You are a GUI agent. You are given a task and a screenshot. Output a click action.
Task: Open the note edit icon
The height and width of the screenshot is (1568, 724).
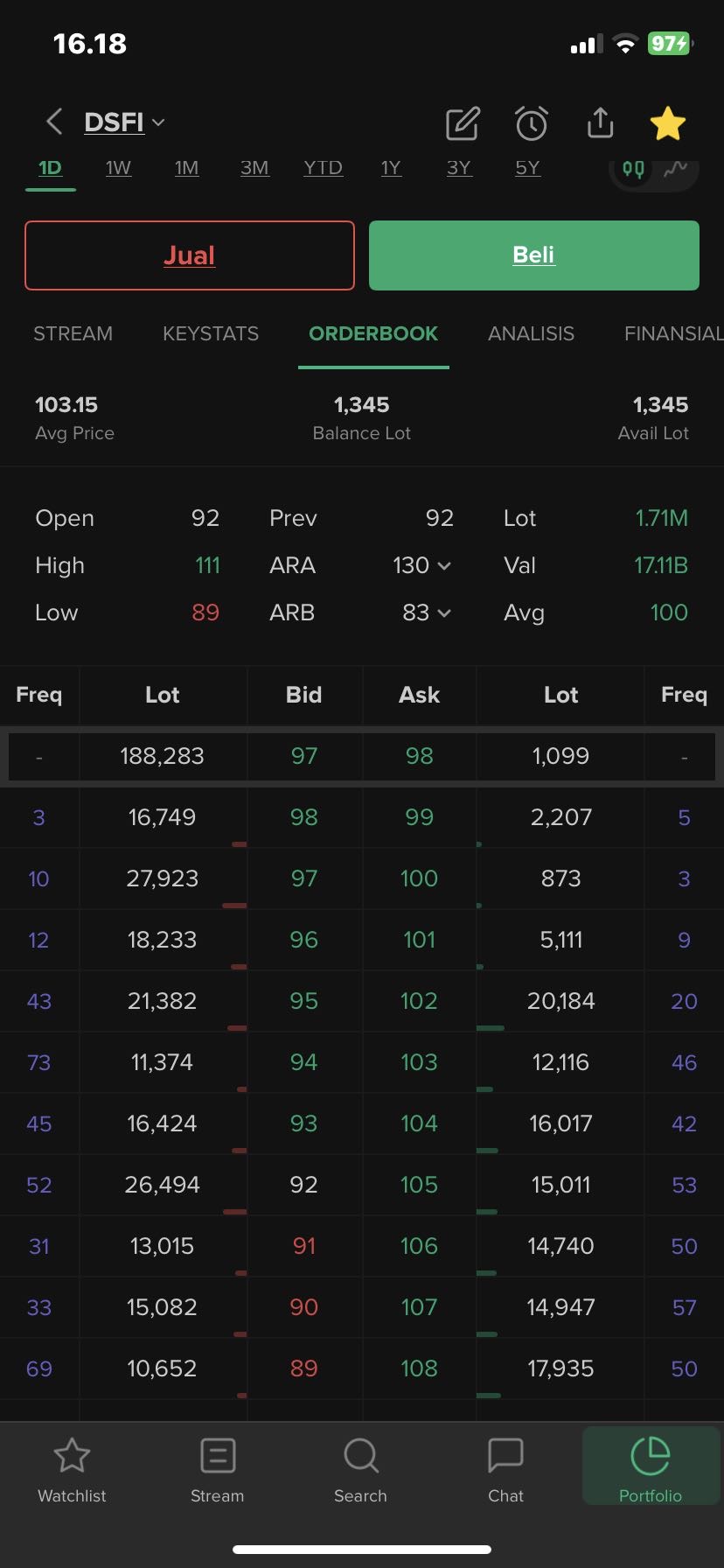pos(463,123)
